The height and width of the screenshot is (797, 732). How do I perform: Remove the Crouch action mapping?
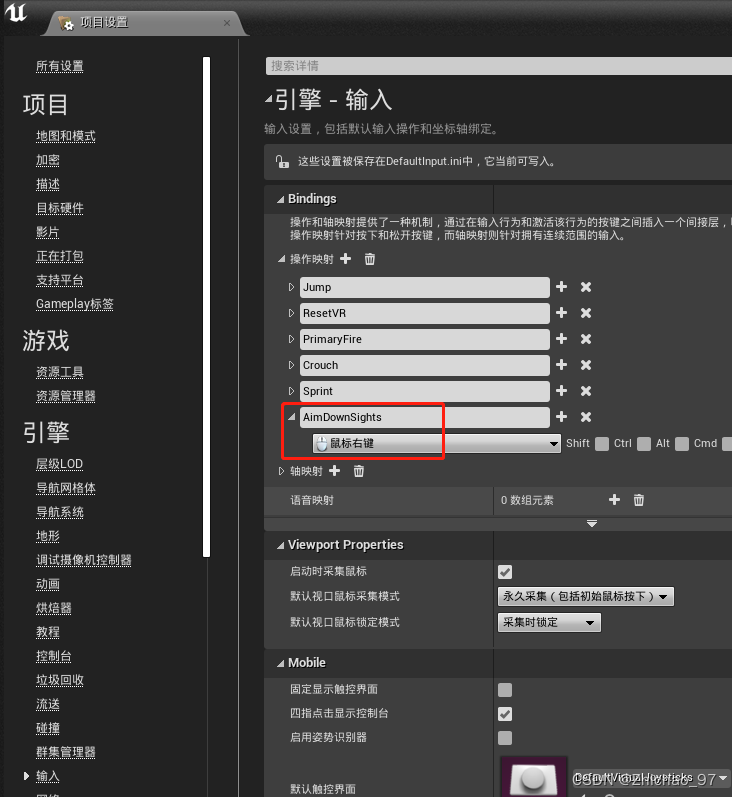[586, 365]
